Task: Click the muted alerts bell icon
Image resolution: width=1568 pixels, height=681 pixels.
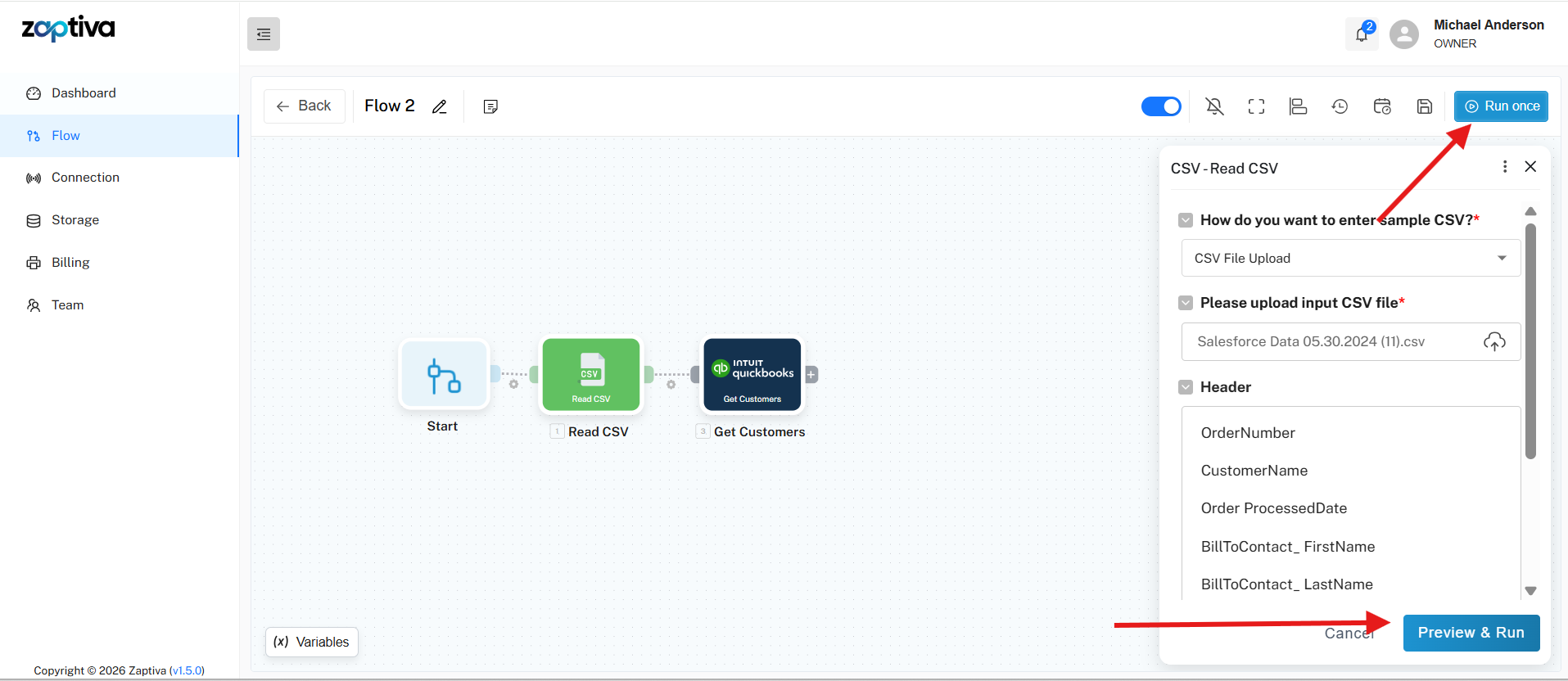Action: click(x=1214, y=106)
